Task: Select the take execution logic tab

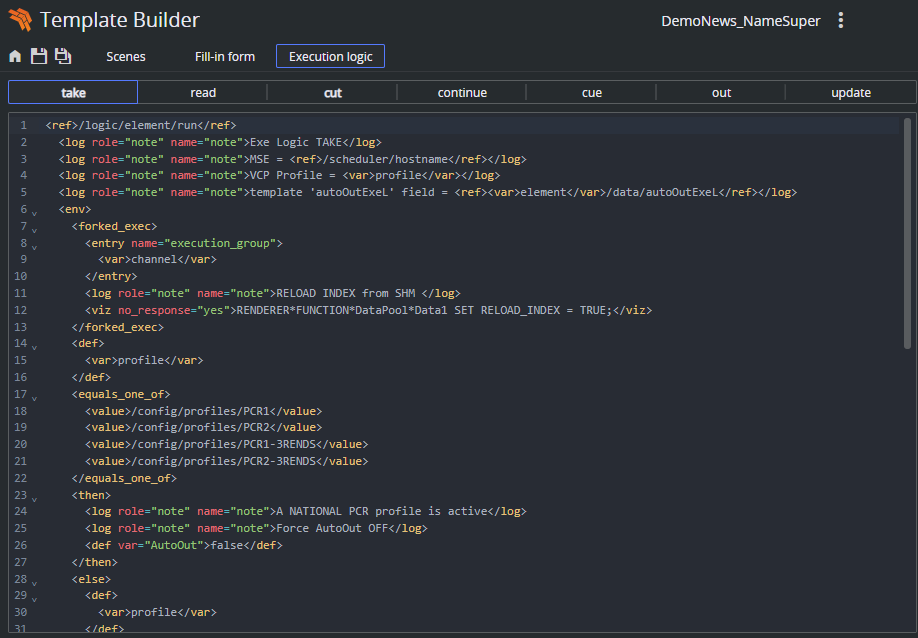Action: click(x=73, y=93)
